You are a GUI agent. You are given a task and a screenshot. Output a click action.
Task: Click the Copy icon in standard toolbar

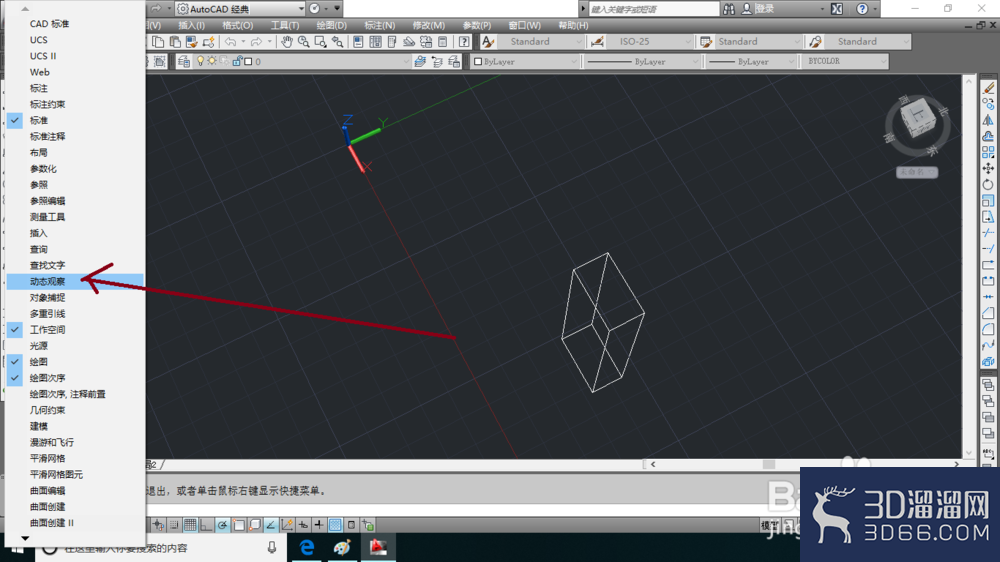tap(158, 42)
